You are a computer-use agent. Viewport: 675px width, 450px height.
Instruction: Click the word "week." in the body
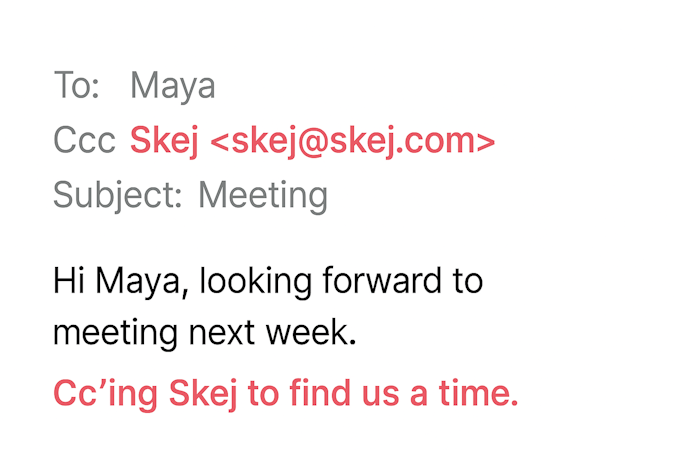click(310, 333)
